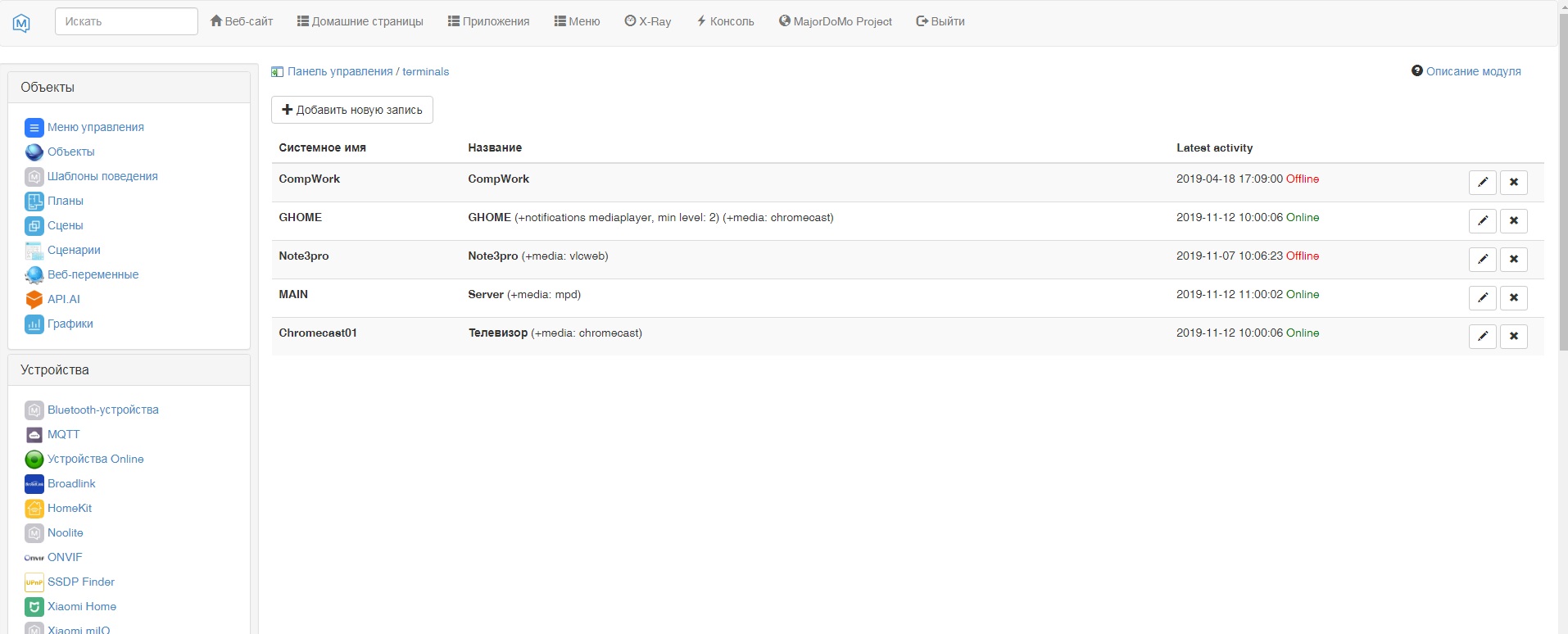The height and width of the screenshot is (634, 1568).
Task: Click the Системное имя column header
Action: coord(323,147)
